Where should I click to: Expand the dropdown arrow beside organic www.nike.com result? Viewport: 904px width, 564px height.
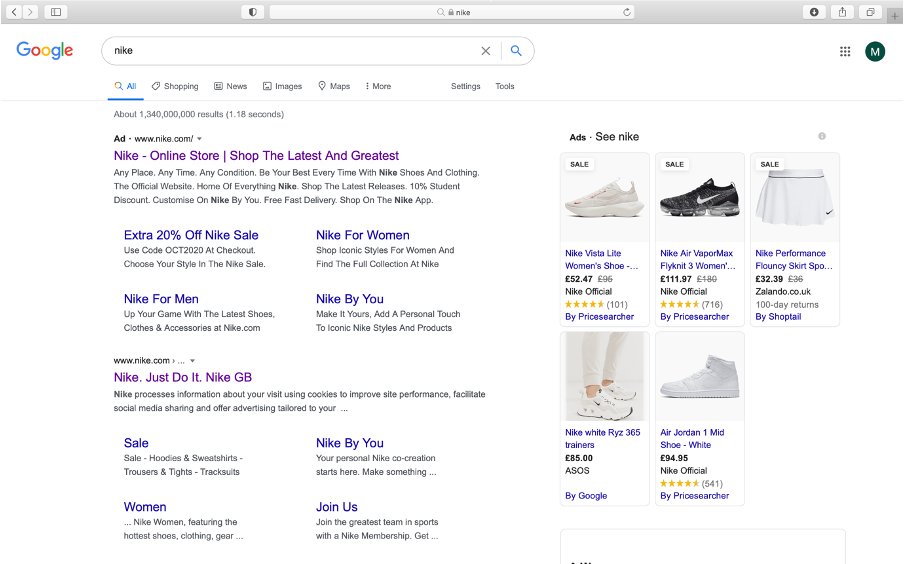193,361
